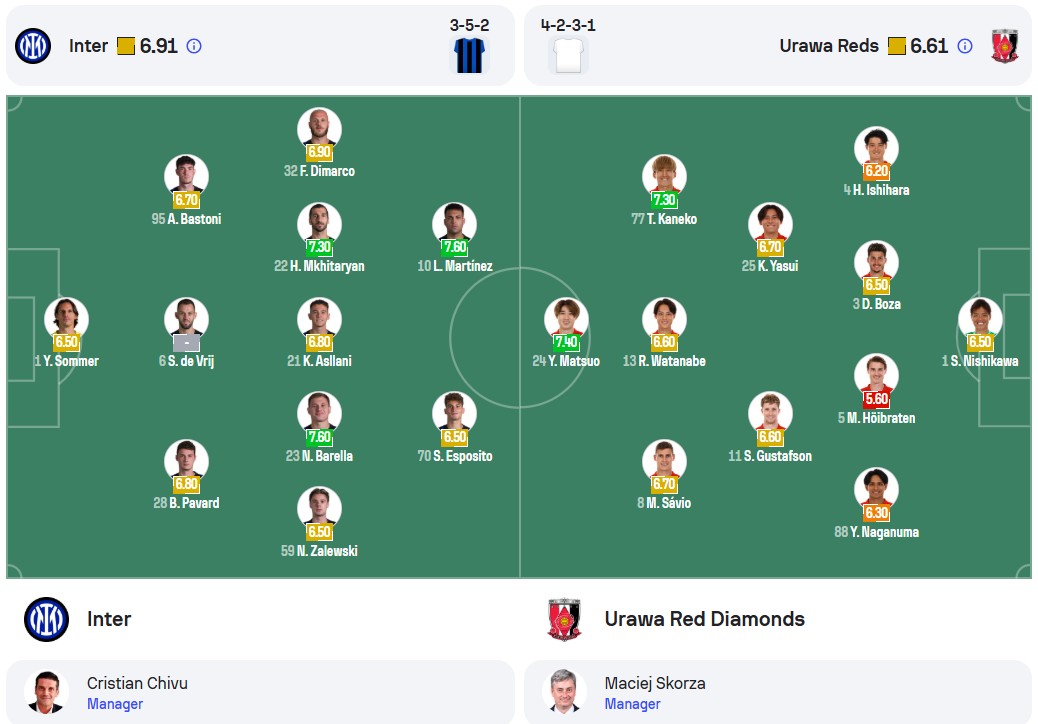The width and height of the screenshot is (1038, 724).
Task: Click the info icon next to Inter's 6.91 rating
Action: 194,46
